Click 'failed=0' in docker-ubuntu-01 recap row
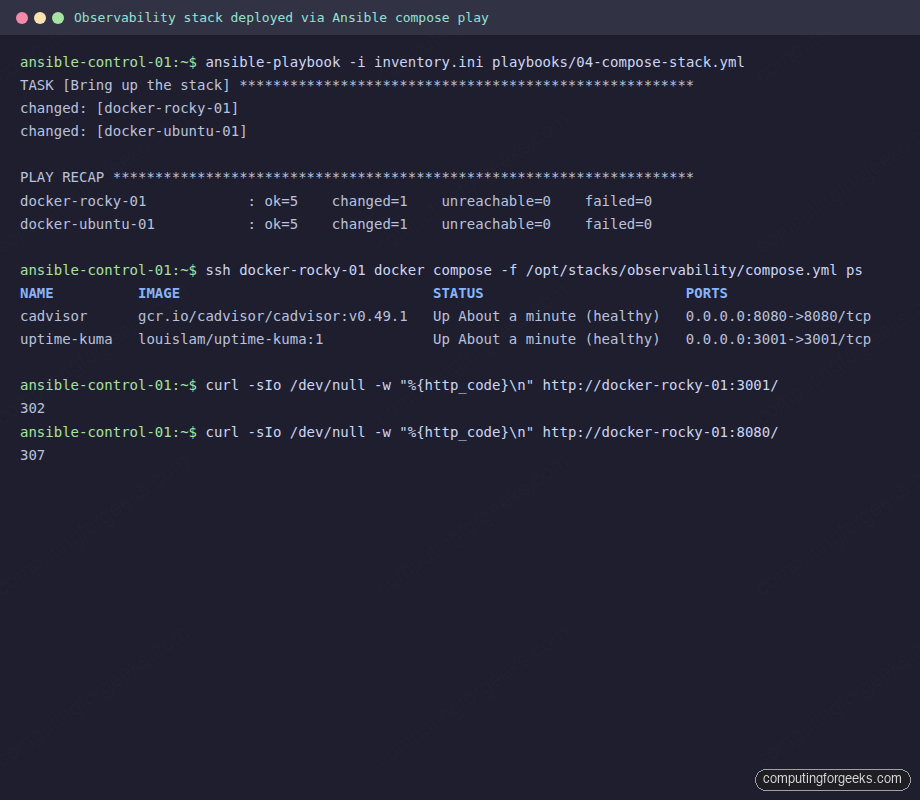This screenshot has height=800, width=920. click(x=618, y=224)
